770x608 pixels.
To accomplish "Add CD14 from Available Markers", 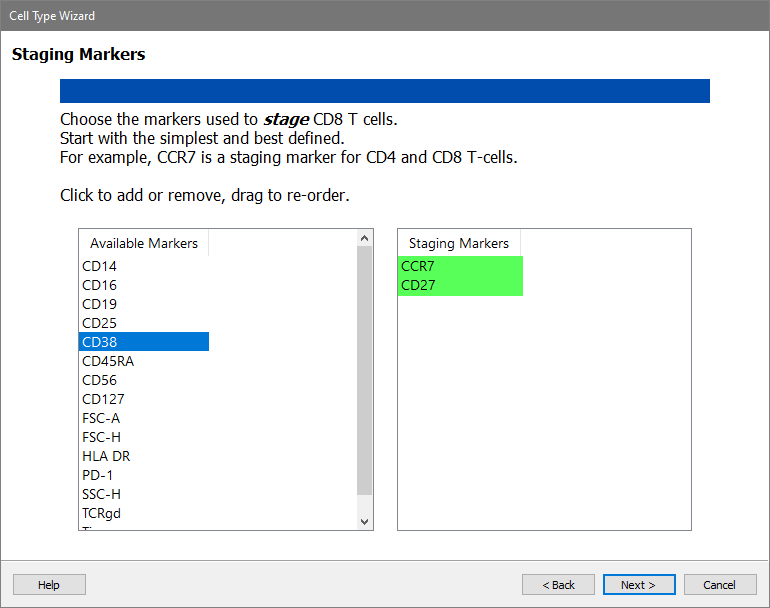I will tap(99, 266).
